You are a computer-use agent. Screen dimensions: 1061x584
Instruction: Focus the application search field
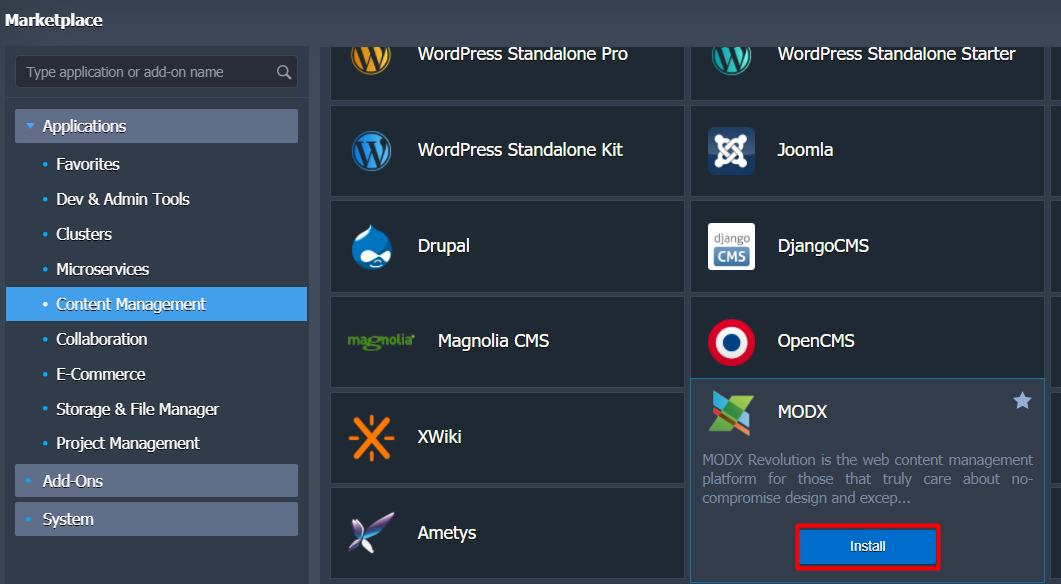[x=156, y=72]
